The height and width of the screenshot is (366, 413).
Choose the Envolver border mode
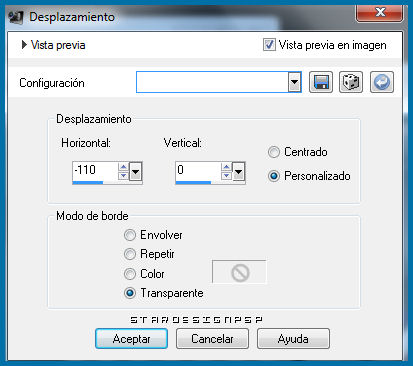[130, 235]
